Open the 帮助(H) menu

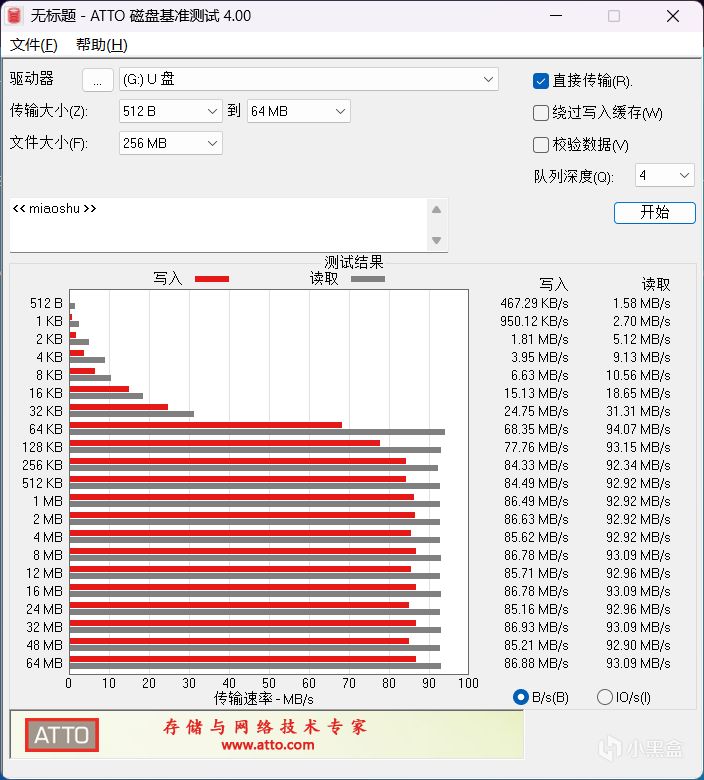tap(102, 45)
